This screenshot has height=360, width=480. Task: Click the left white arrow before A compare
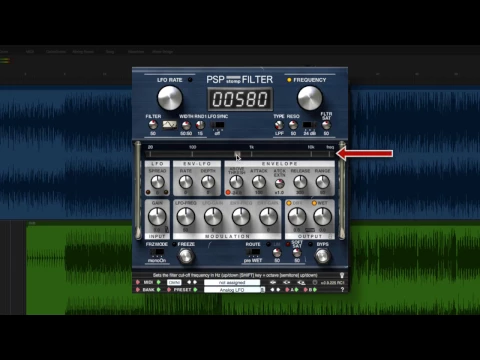[272, 290]
